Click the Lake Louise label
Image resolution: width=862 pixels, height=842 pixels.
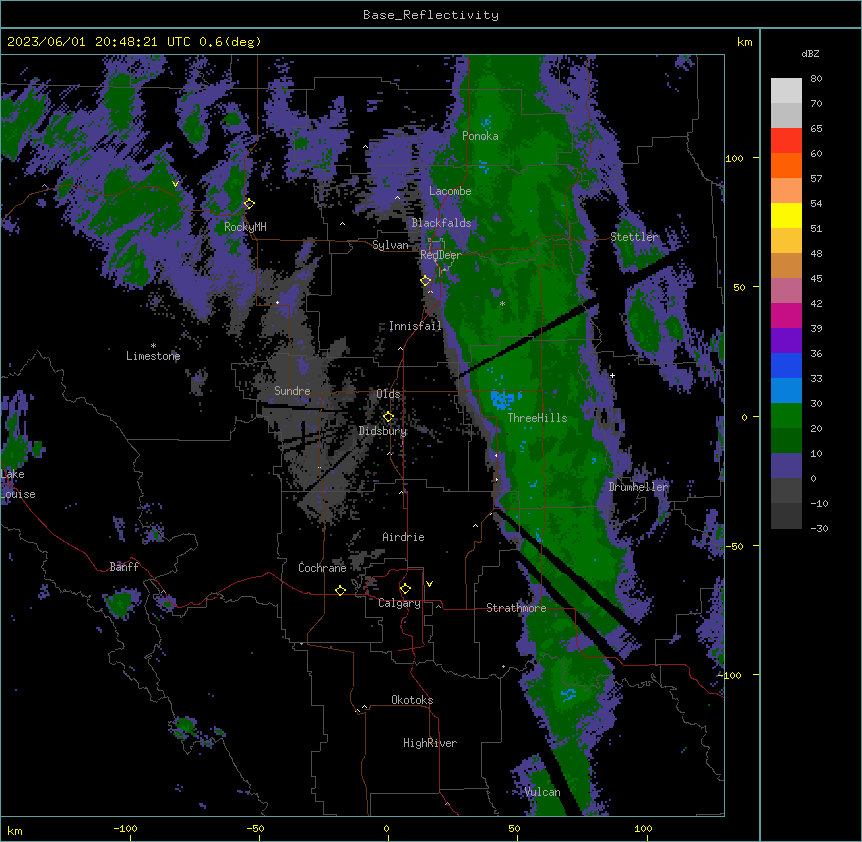click(x=18, y=484)
